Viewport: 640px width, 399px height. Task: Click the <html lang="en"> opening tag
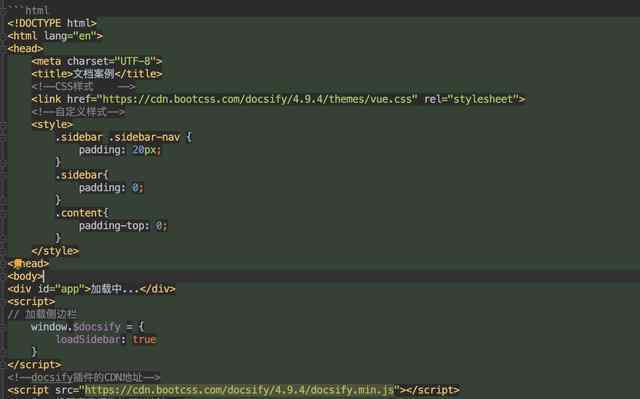click(55, 36)
